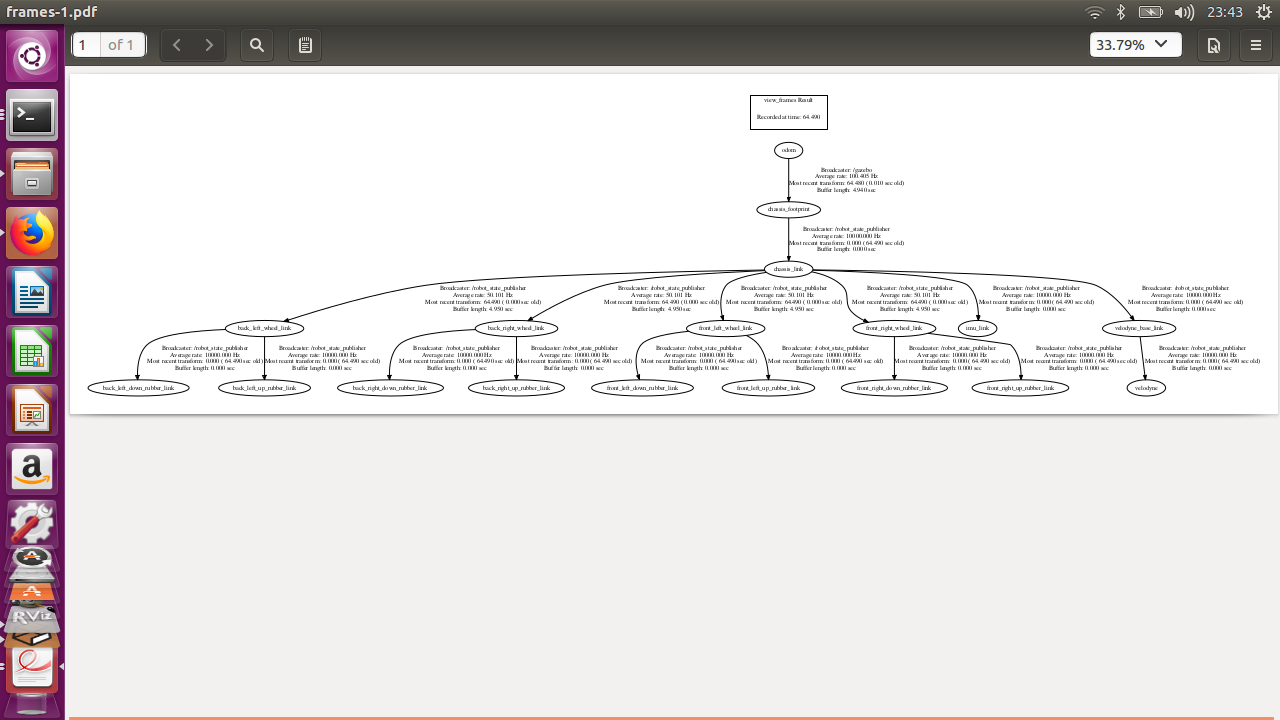Click the back_left_wheel_link node

(264, 327)
